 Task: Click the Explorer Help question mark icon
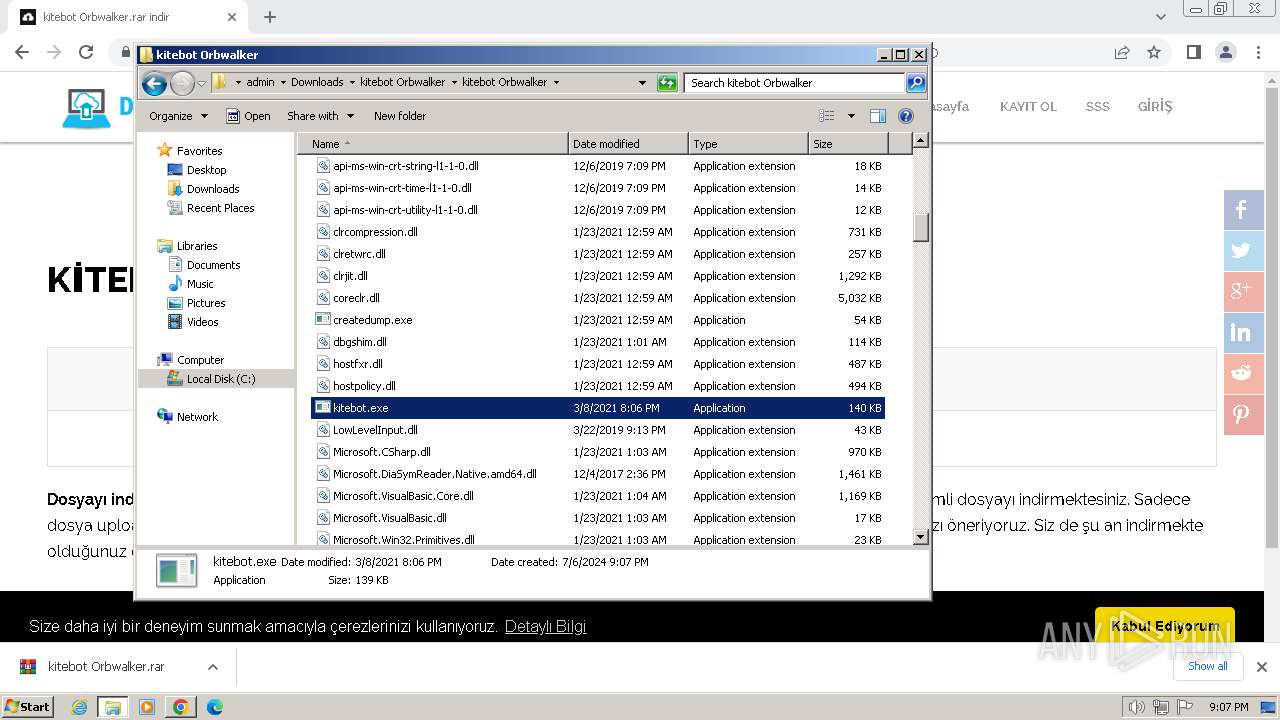906,116
